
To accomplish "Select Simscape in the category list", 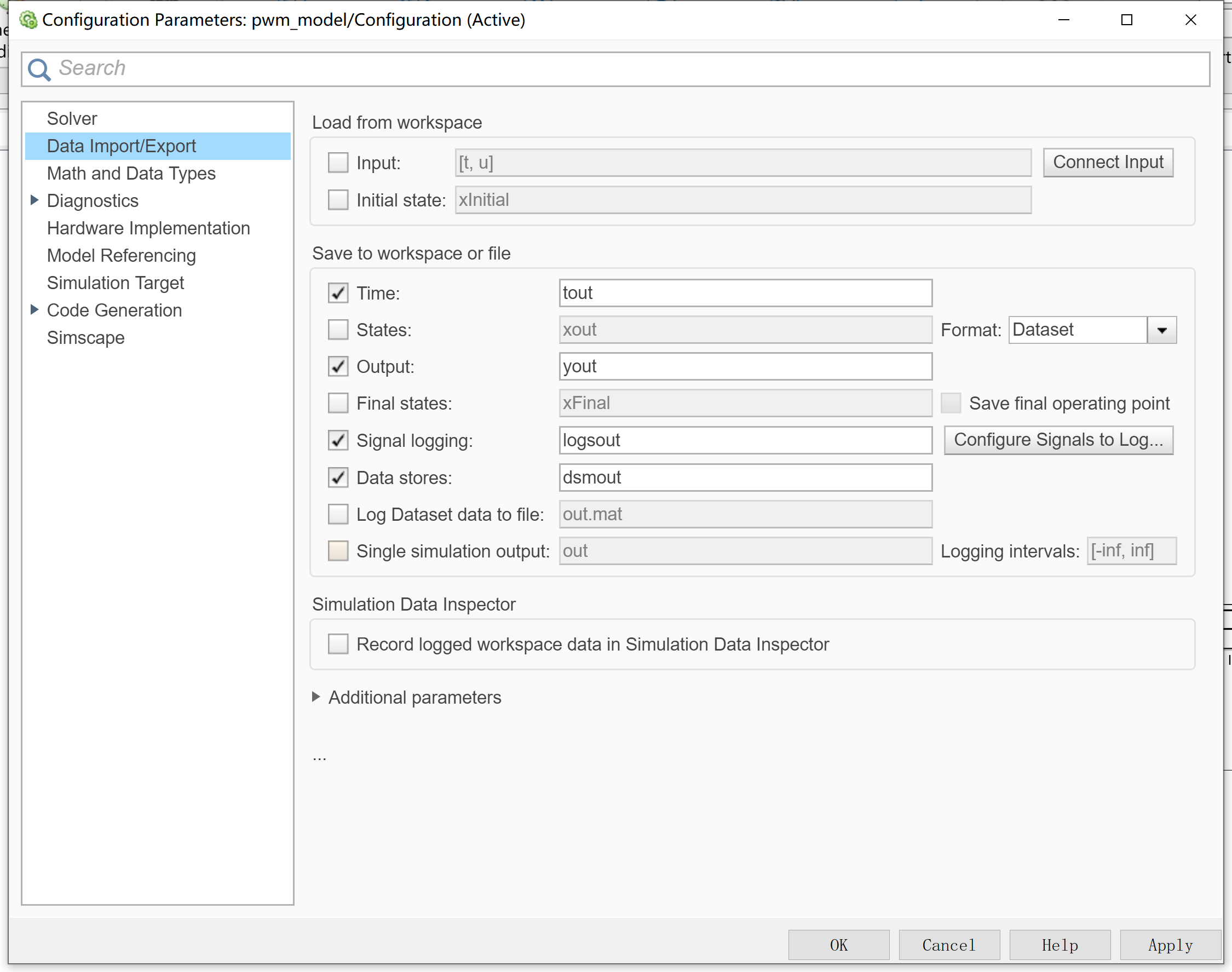I will click(85, 337).
